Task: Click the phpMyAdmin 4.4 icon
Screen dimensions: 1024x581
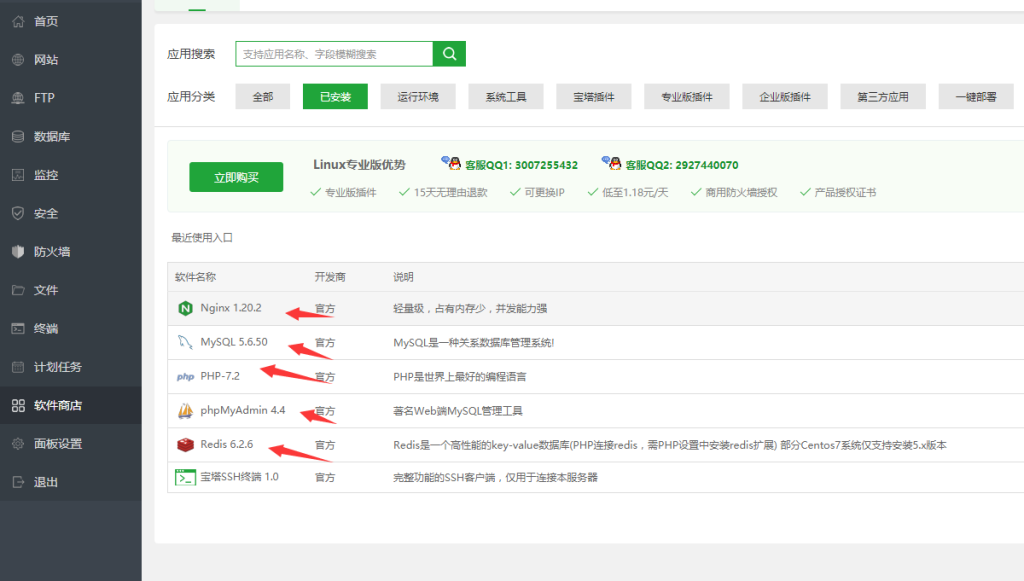Action: (x=185, y=410)
